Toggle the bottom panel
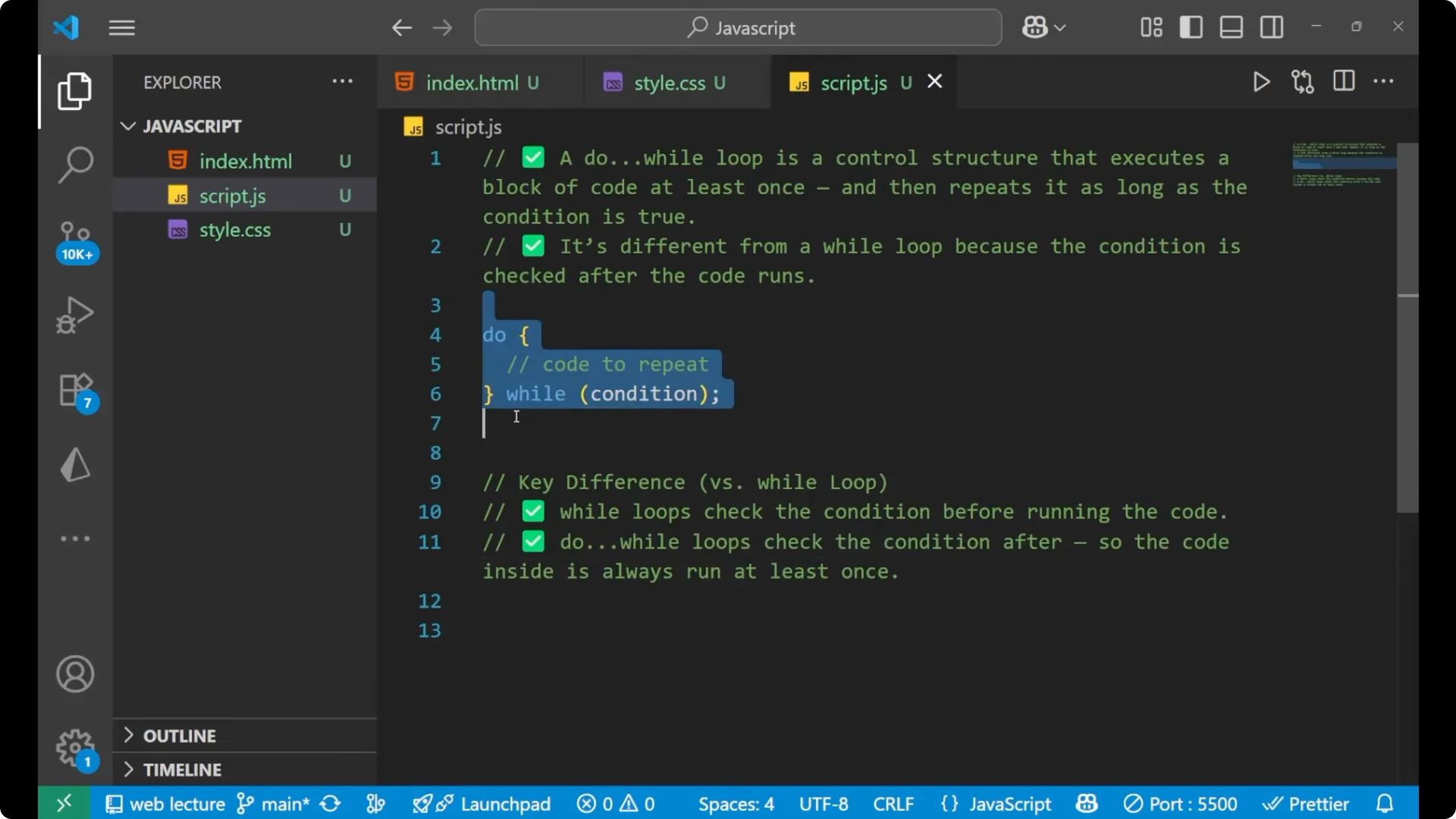The height and width of the screenshot is (819, 1456). 1230,27
